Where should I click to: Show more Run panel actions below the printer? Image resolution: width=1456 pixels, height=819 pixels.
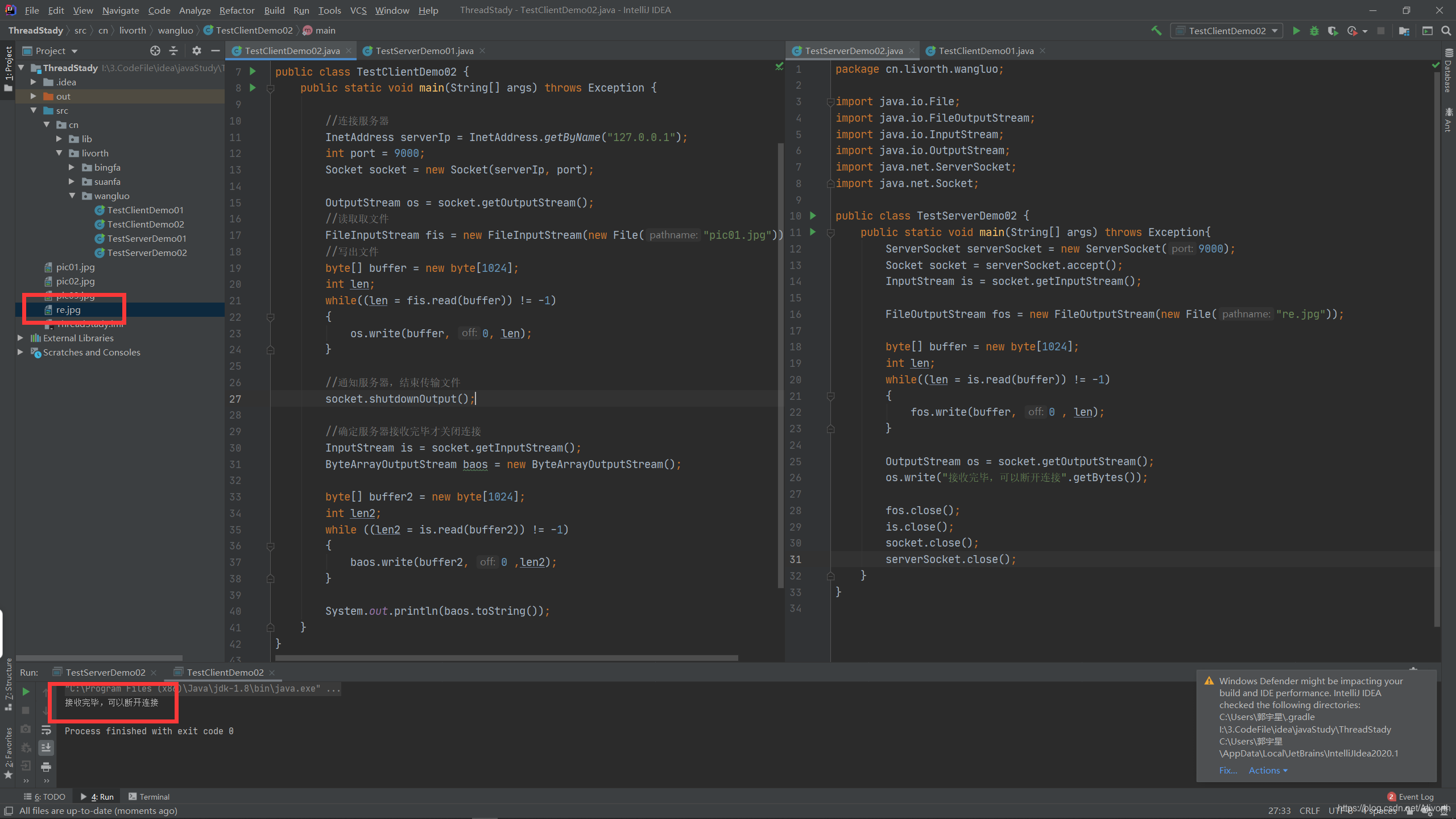46,781
